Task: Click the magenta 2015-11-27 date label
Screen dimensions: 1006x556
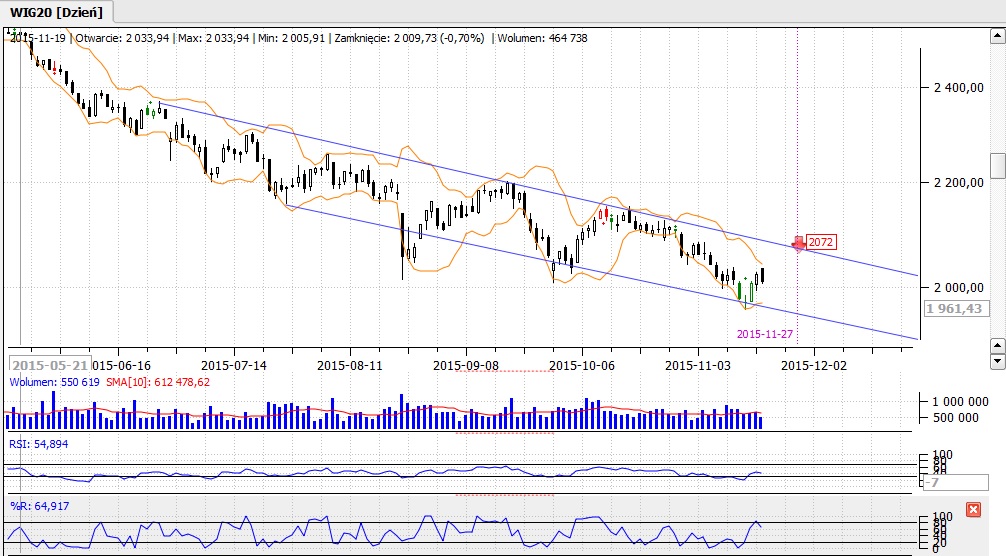Action: click(765, 334)
